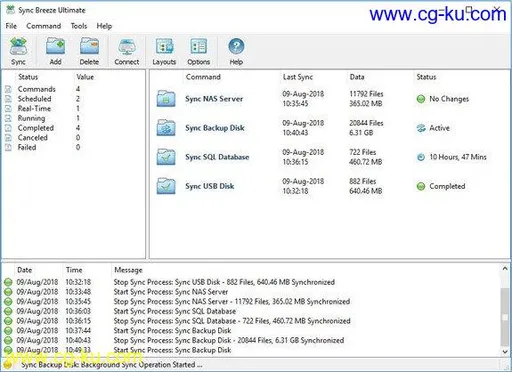Click the 'Canceled' row label
The image size is (512, 372).
33,137
